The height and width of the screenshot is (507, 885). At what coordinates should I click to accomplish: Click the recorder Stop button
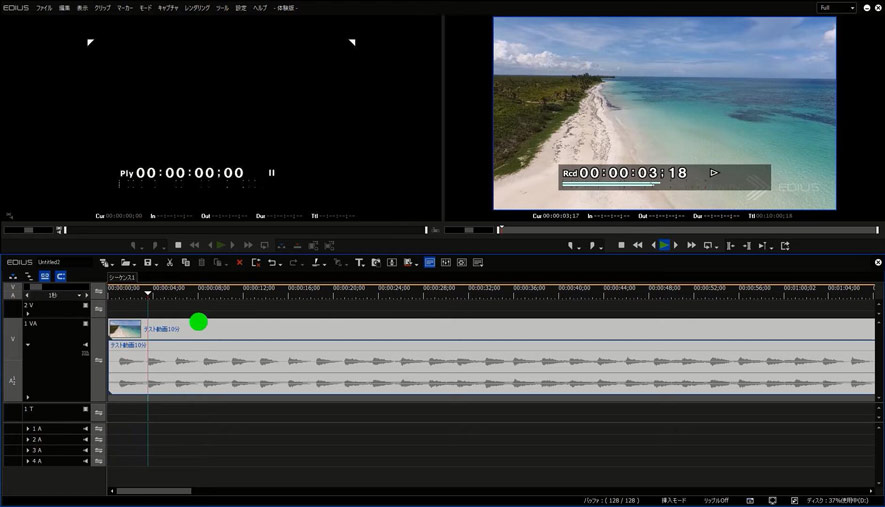click(621, 245)
